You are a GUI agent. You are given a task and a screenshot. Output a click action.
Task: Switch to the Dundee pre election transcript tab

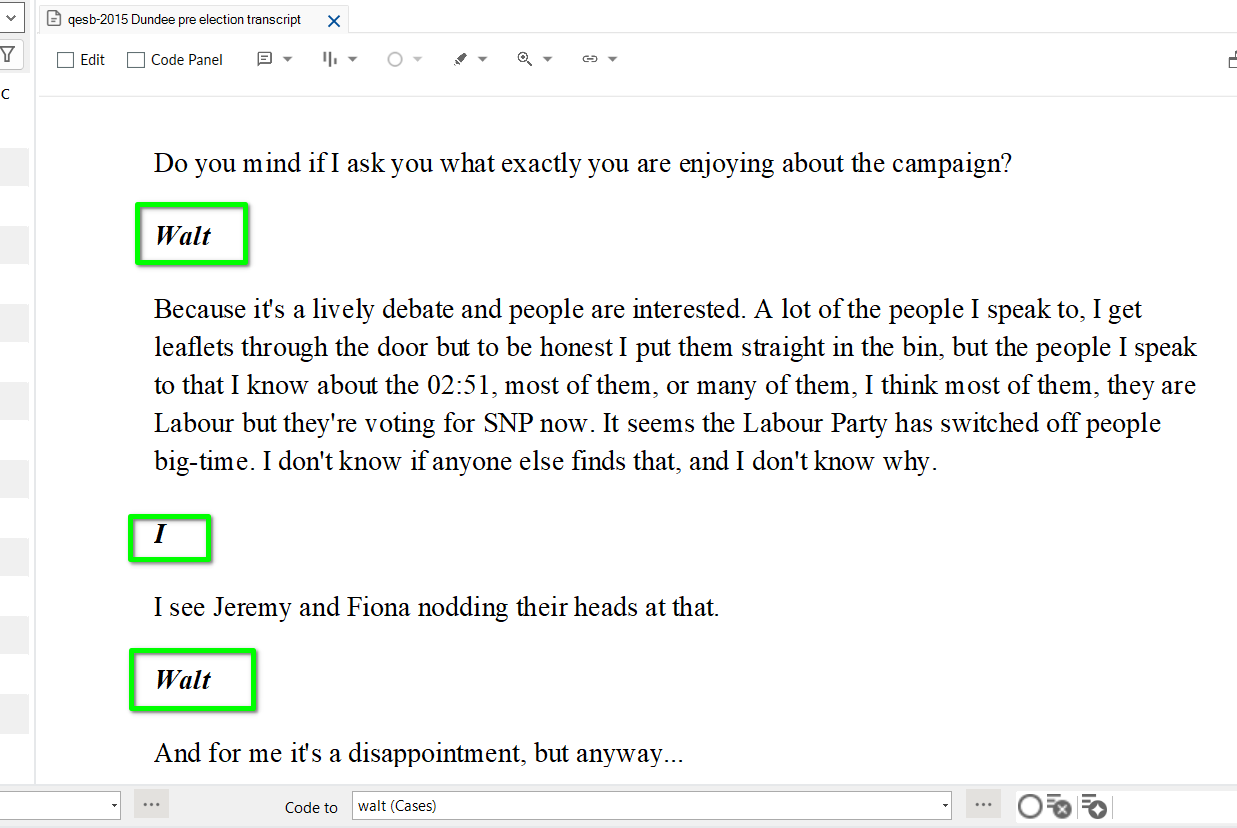coord(183,20)
